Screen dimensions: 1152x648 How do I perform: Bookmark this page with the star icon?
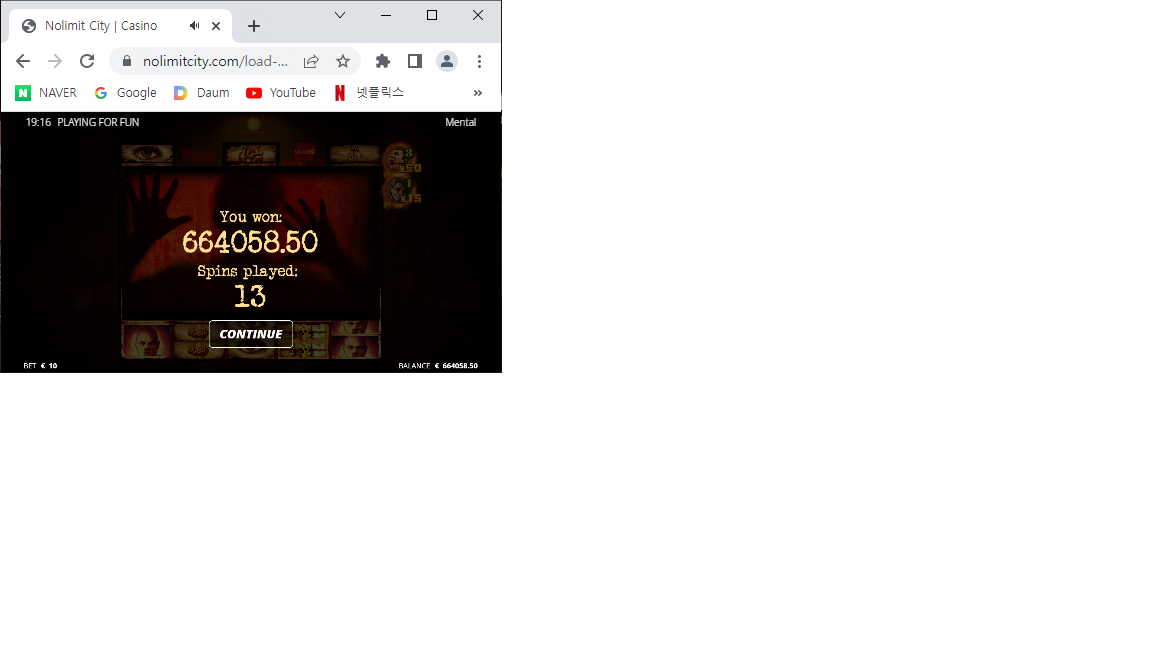point(342,61)
